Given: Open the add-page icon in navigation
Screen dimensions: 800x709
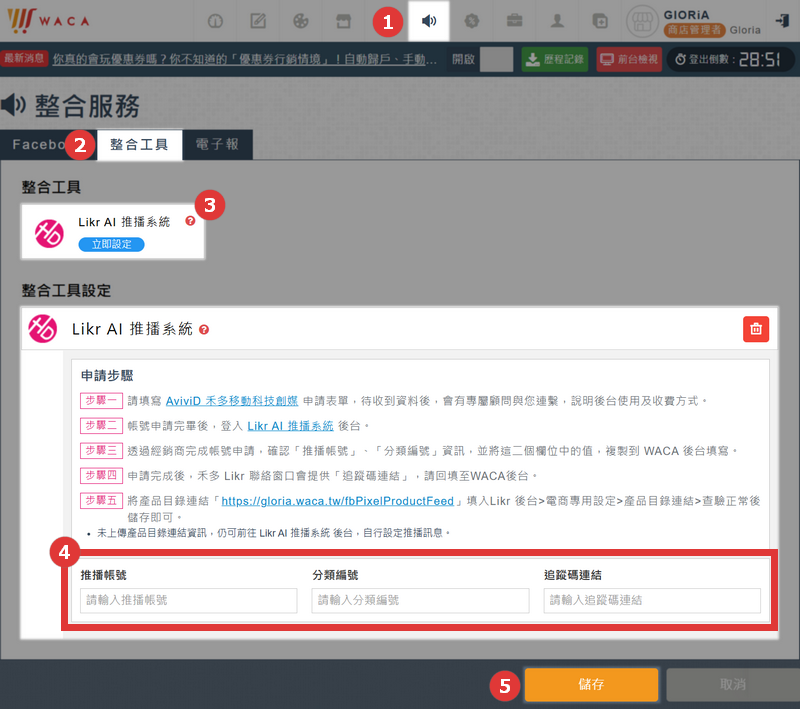Looking at the screenshot, I should 600,21.
